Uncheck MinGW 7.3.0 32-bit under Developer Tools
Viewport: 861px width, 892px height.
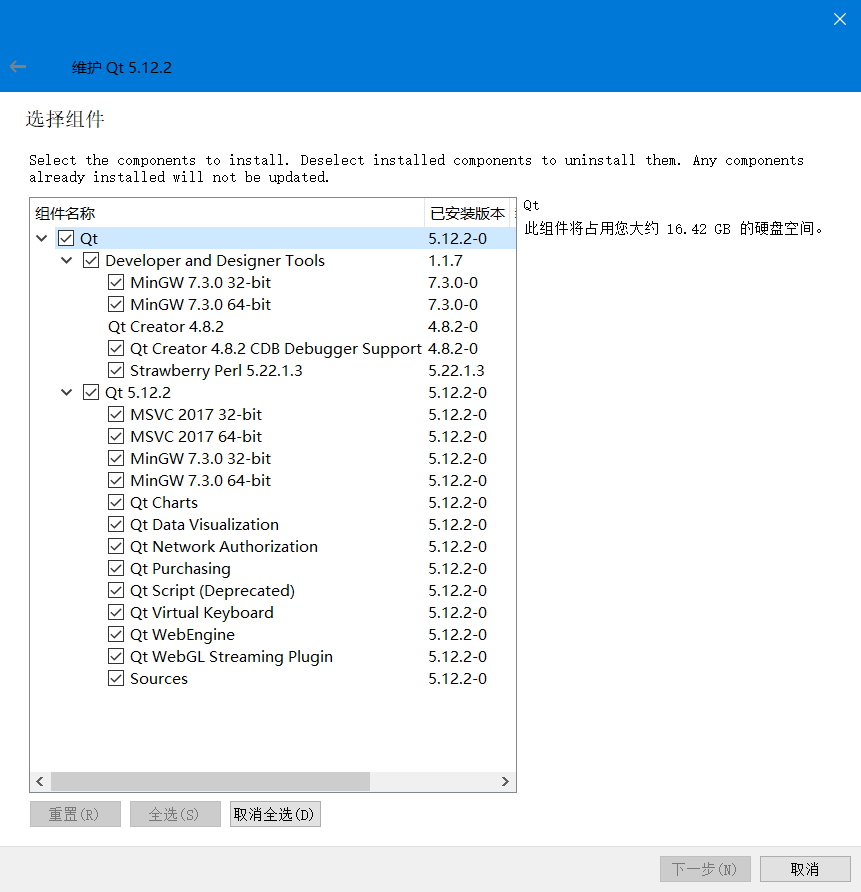pos(116,282)
